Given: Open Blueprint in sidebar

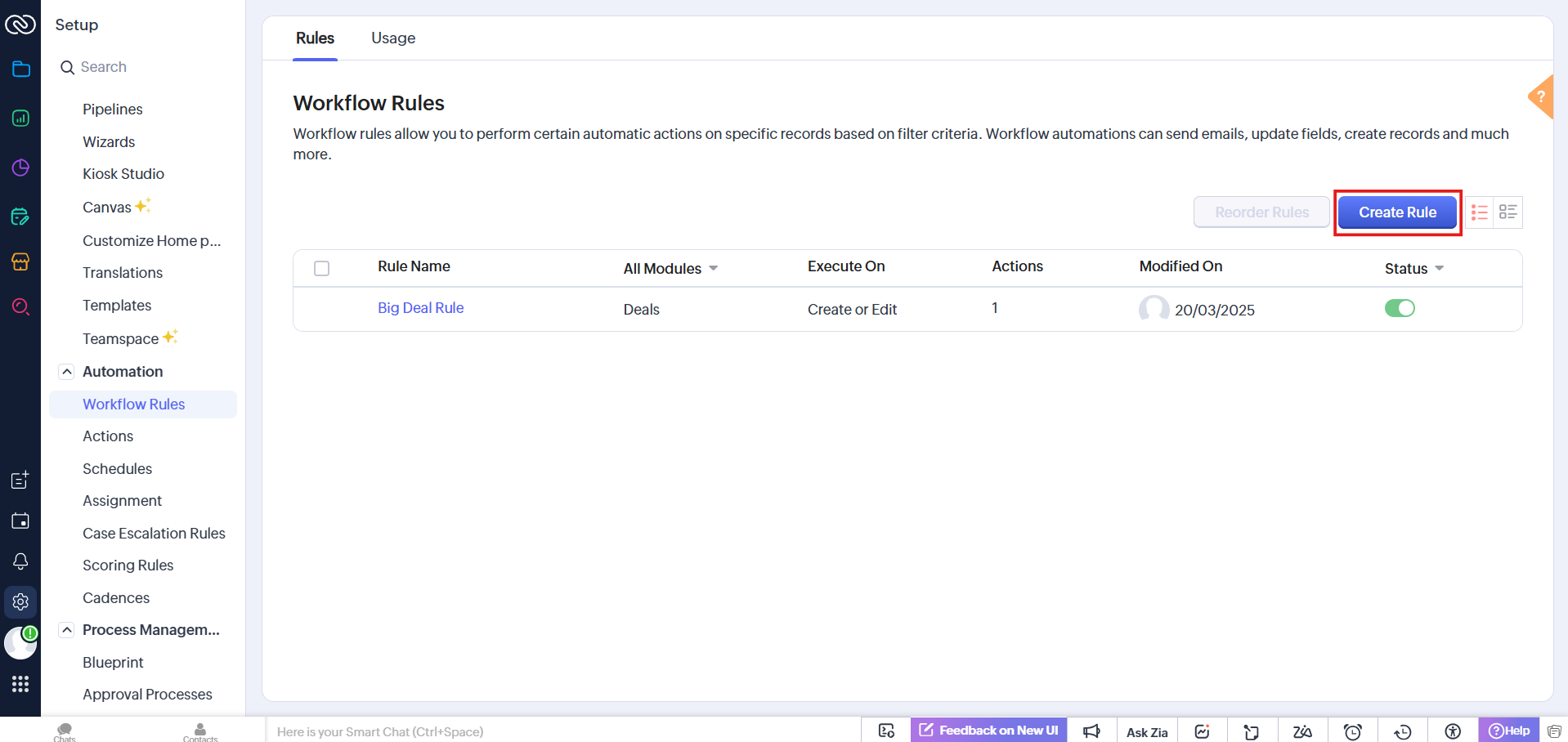Looking at the screenshot, I should [x=113, y=663].
